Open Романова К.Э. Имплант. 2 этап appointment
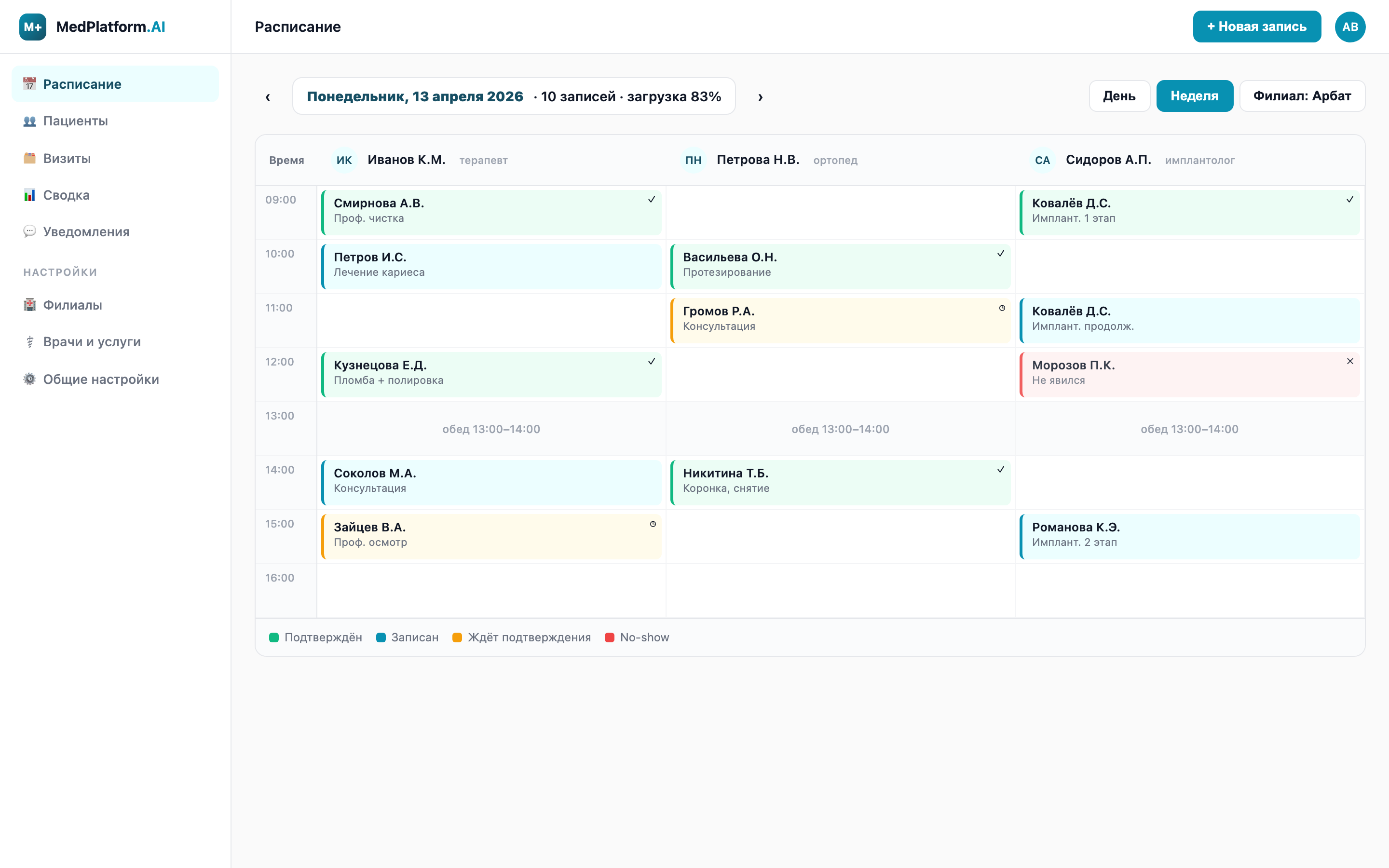This screenshot has width=1389, height=868. click(x=1189, y=536)
